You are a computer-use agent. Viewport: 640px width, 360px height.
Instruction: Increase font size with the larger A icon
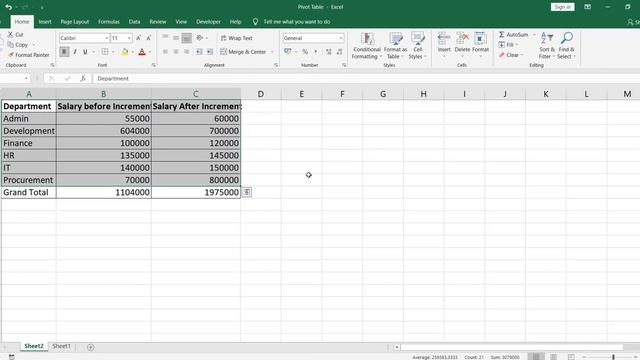(x=138, y=38)
